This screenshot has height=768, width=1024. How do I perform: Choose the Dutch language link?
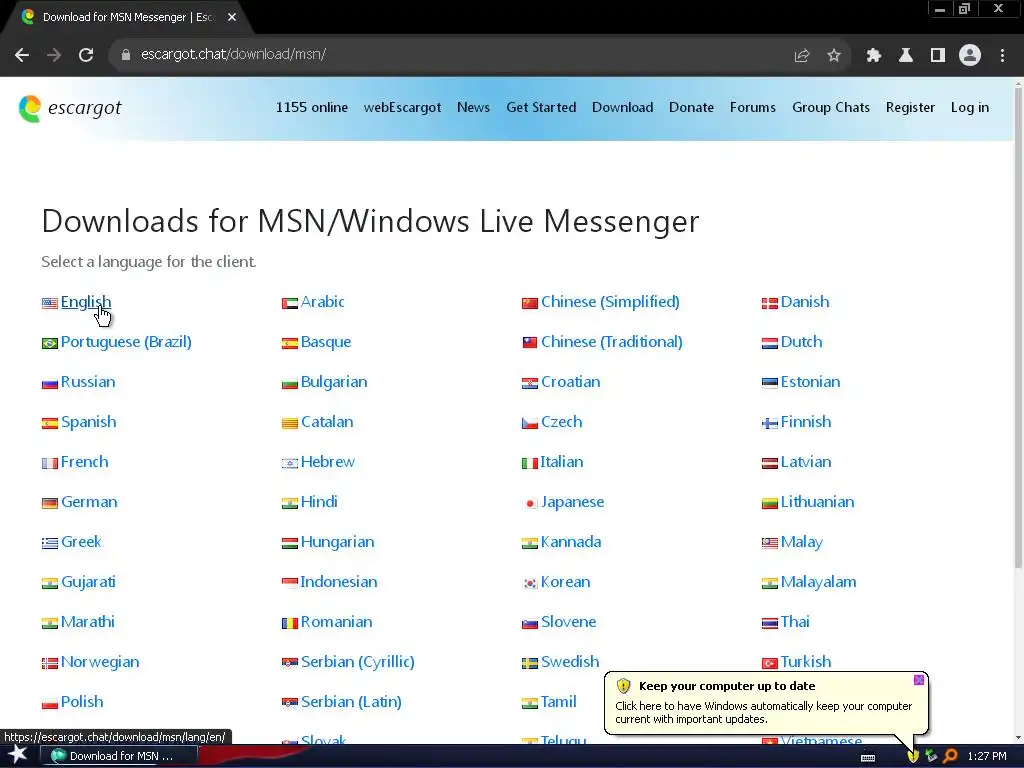point(801,342)
